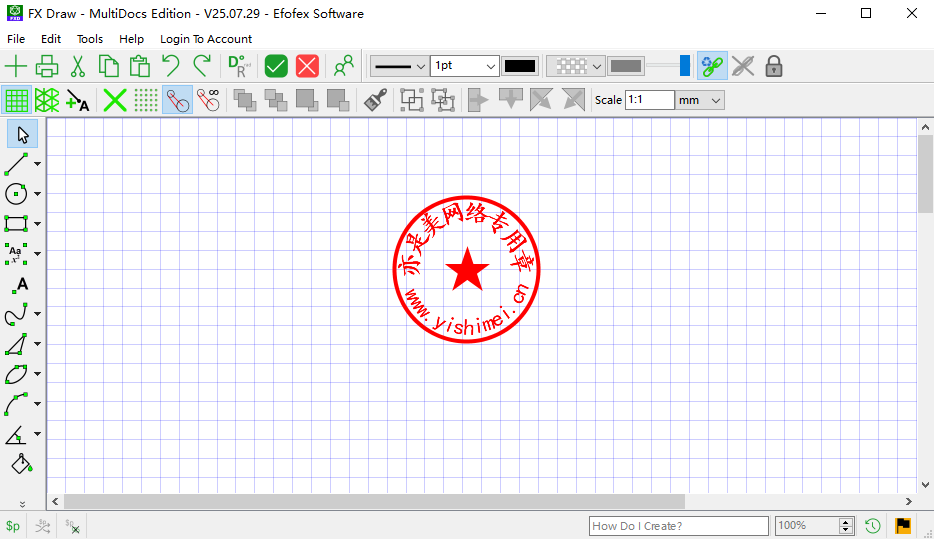The height and width of the screenshot is (539, 934).
Task: Select the arrow pointer tool
Action: click(x=23, y=135)
